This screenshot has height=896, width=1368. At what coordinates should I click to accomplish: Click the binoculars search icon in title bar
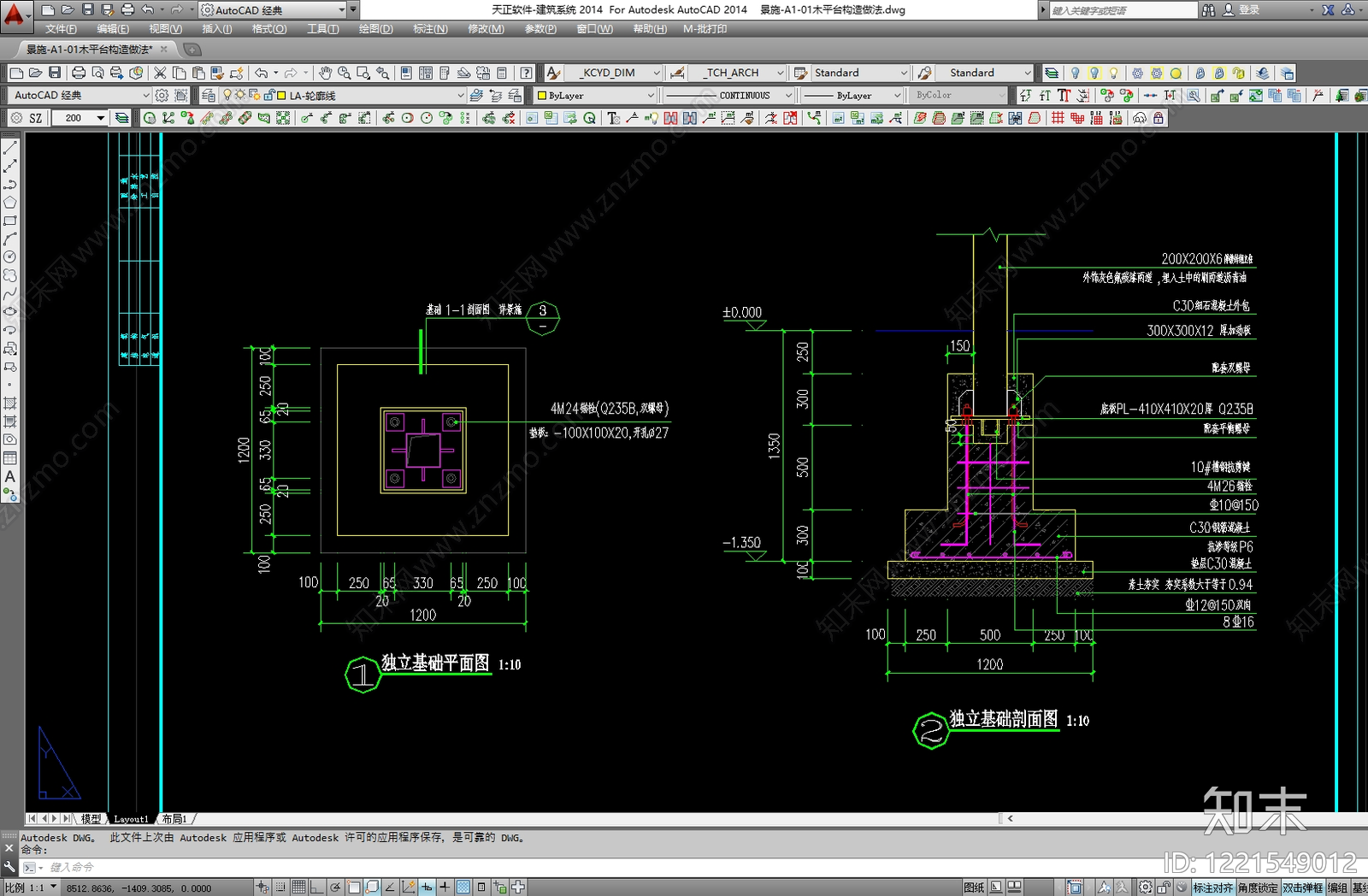[1208, 9]
